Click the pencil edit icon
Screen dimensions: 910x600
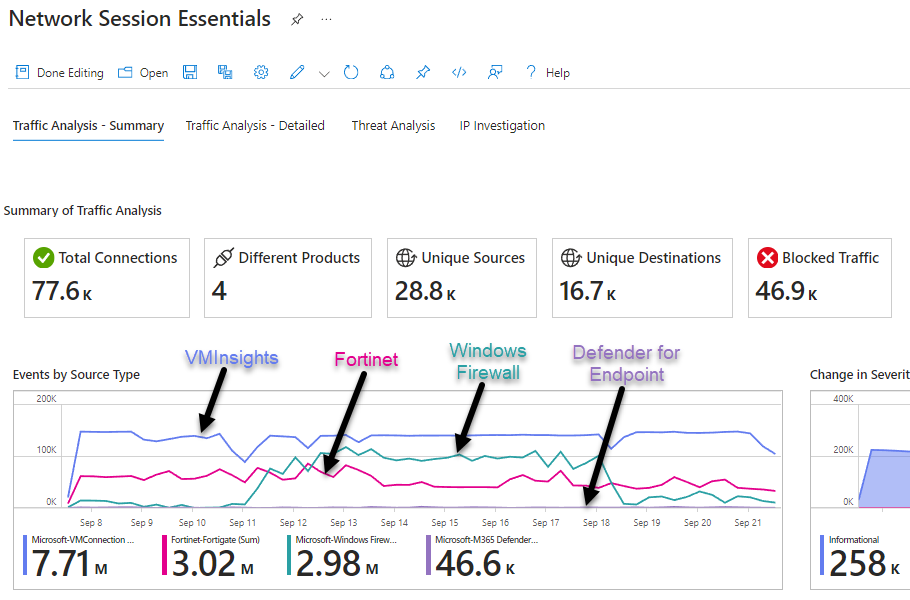point(297,73)
